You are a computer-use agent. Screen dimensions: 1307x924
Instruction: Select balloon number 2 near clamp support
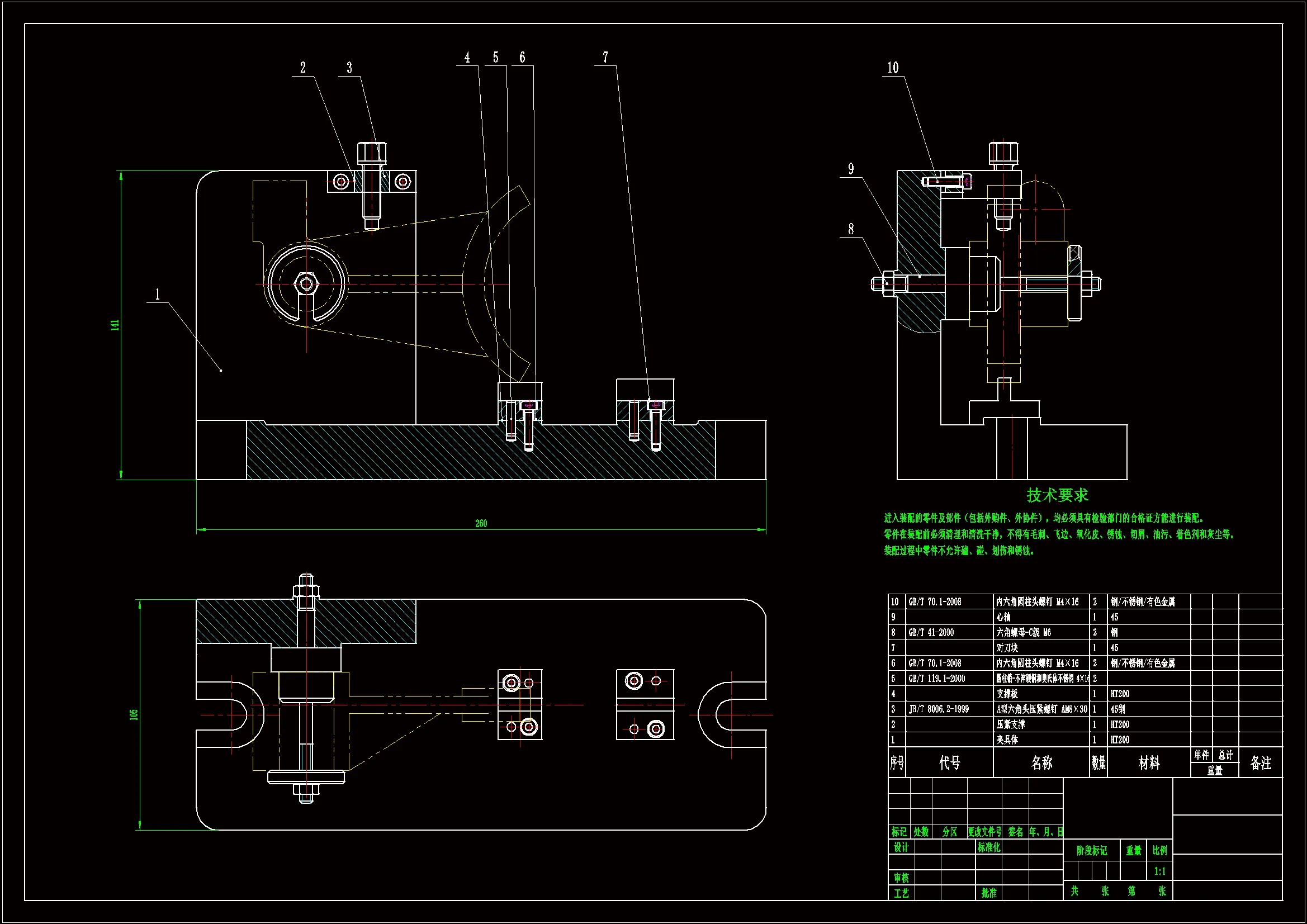pos(303,68)
